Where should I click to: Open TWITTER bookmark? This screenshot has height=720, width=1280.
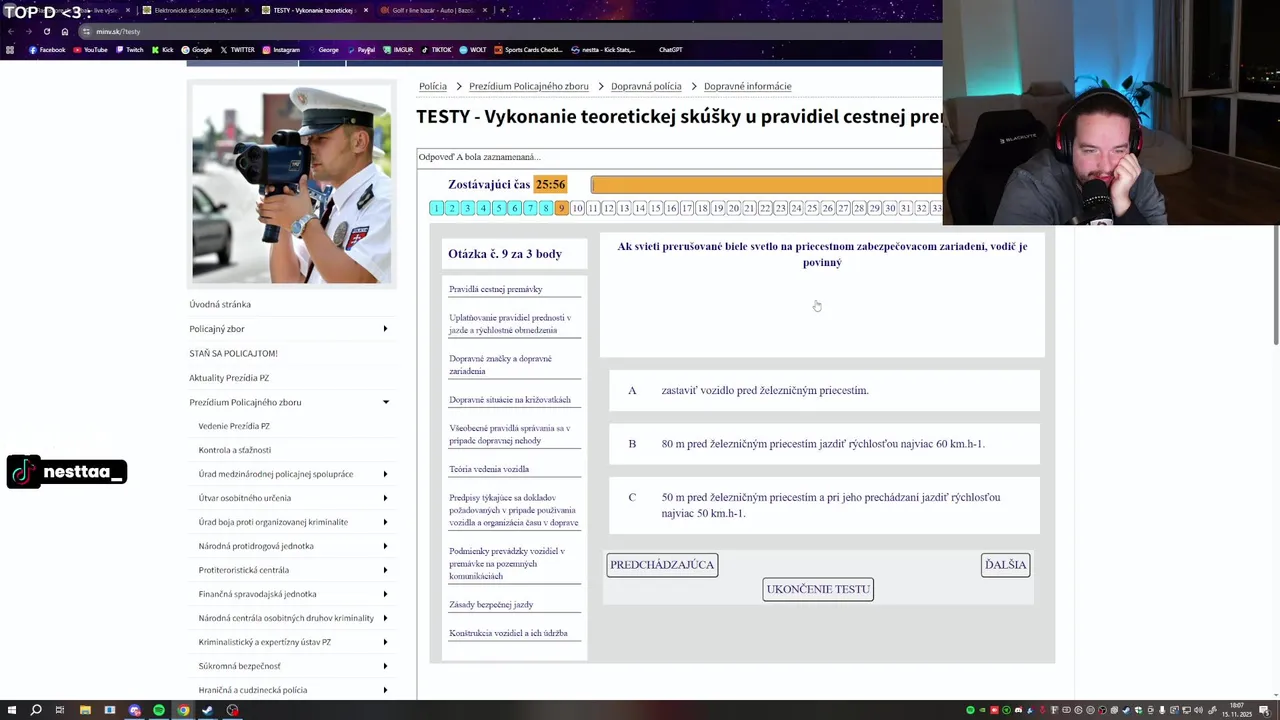(x=237, y=50)
